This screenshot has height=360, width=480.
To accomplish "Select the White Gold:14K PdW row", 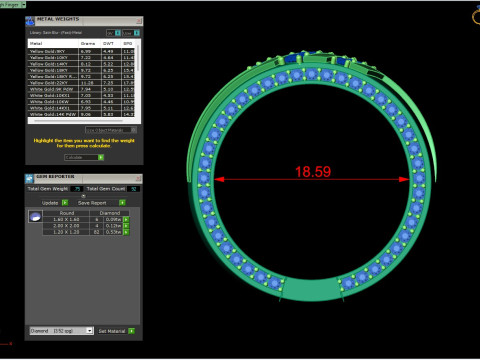I will 81,114.
